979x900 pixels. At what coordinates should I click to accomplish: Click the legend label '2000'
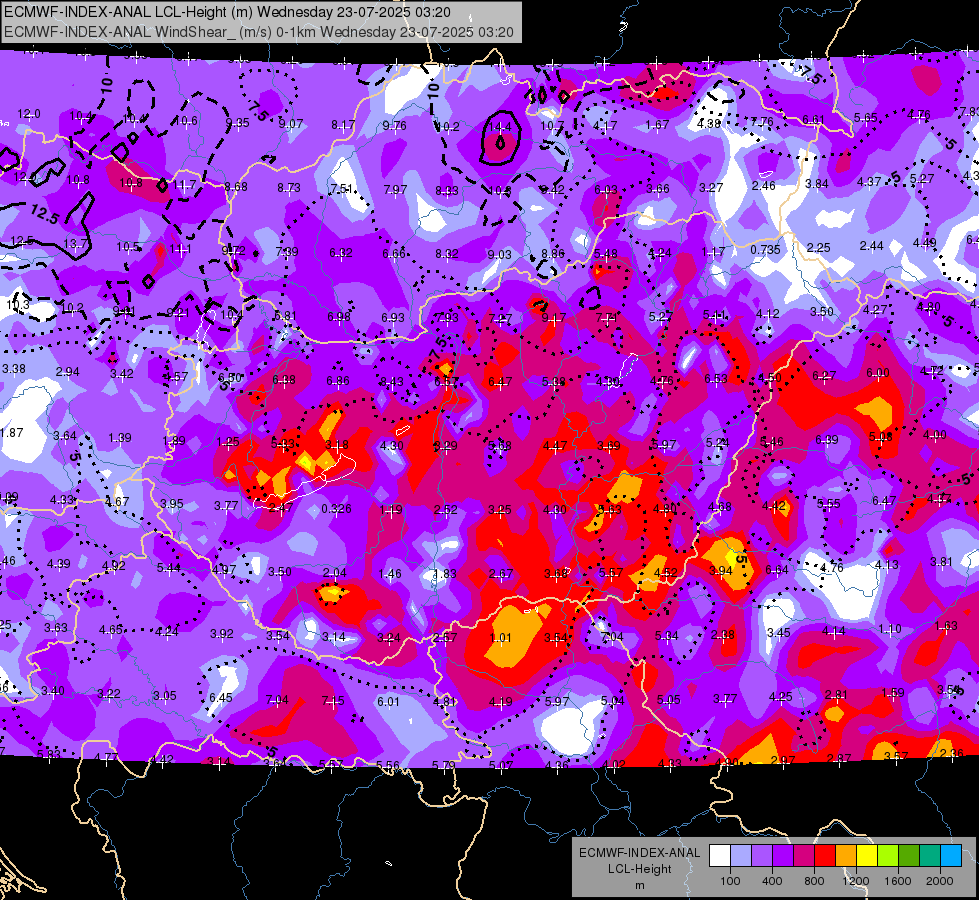click(x=940, y=881)
